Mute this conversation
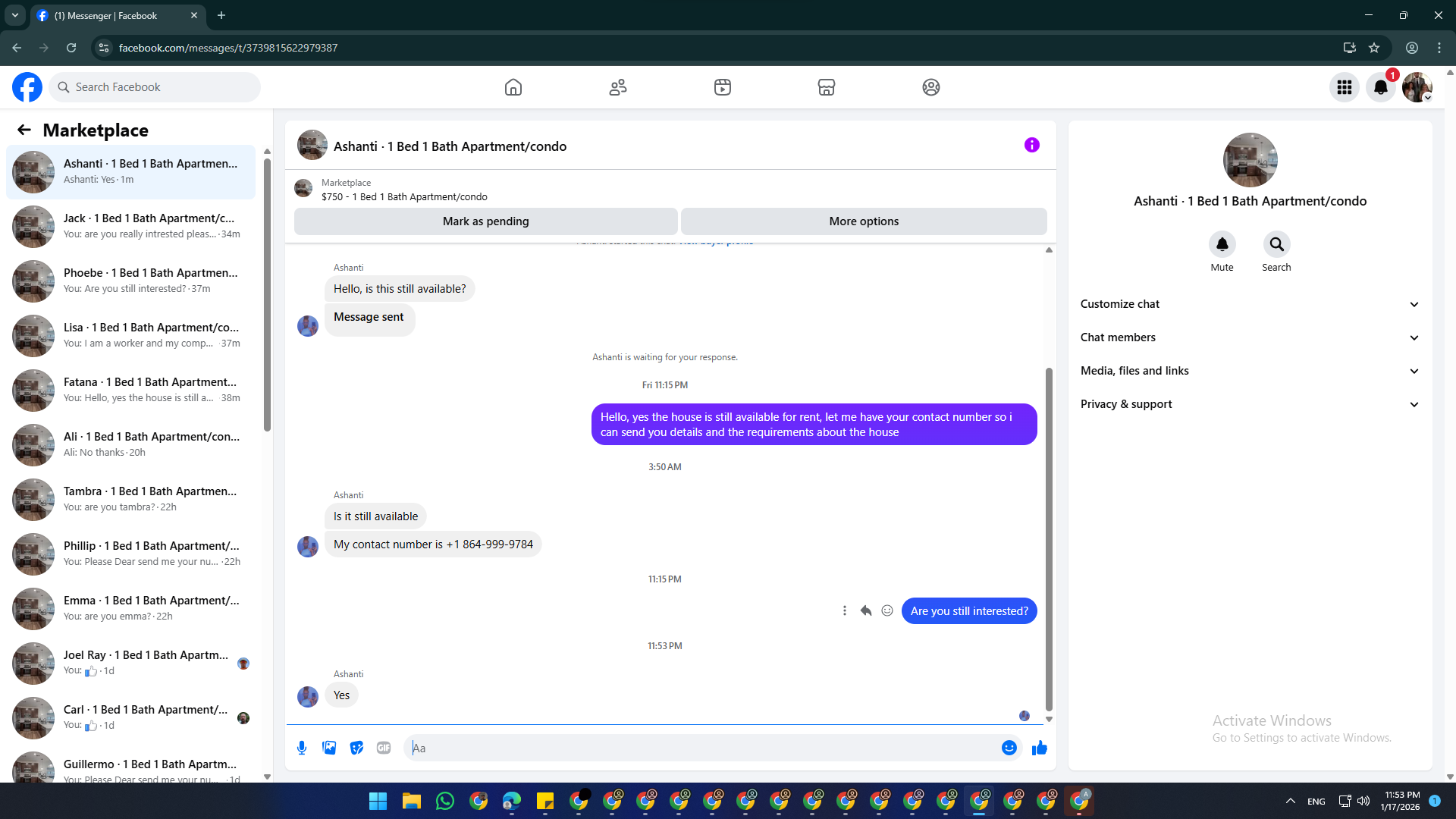Screen dimensions: 1456x819 pyautogui.click(x=1222, y=244)
